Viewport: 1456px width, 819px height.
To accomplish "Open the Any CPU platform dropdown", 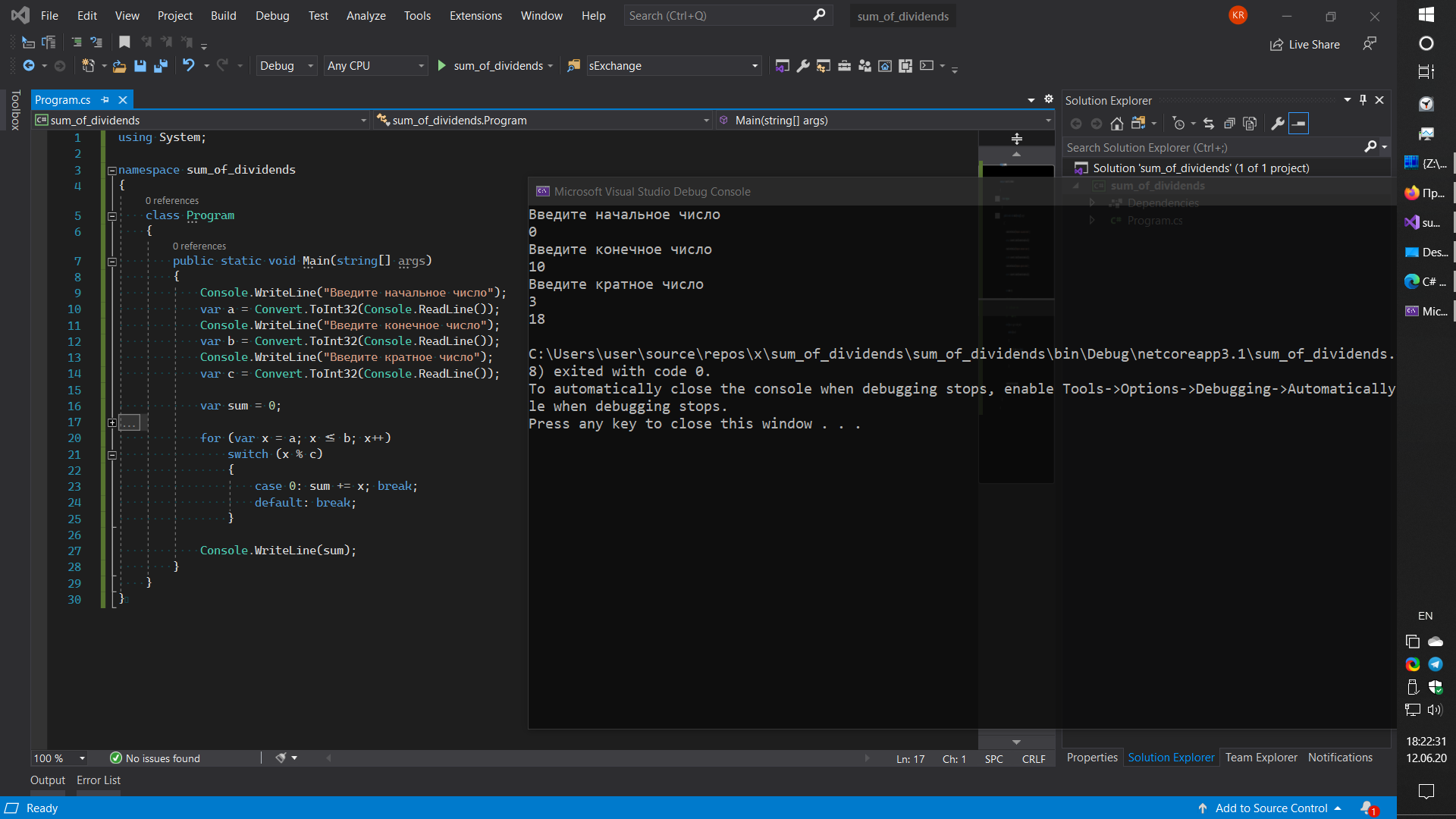I will 375,66.
